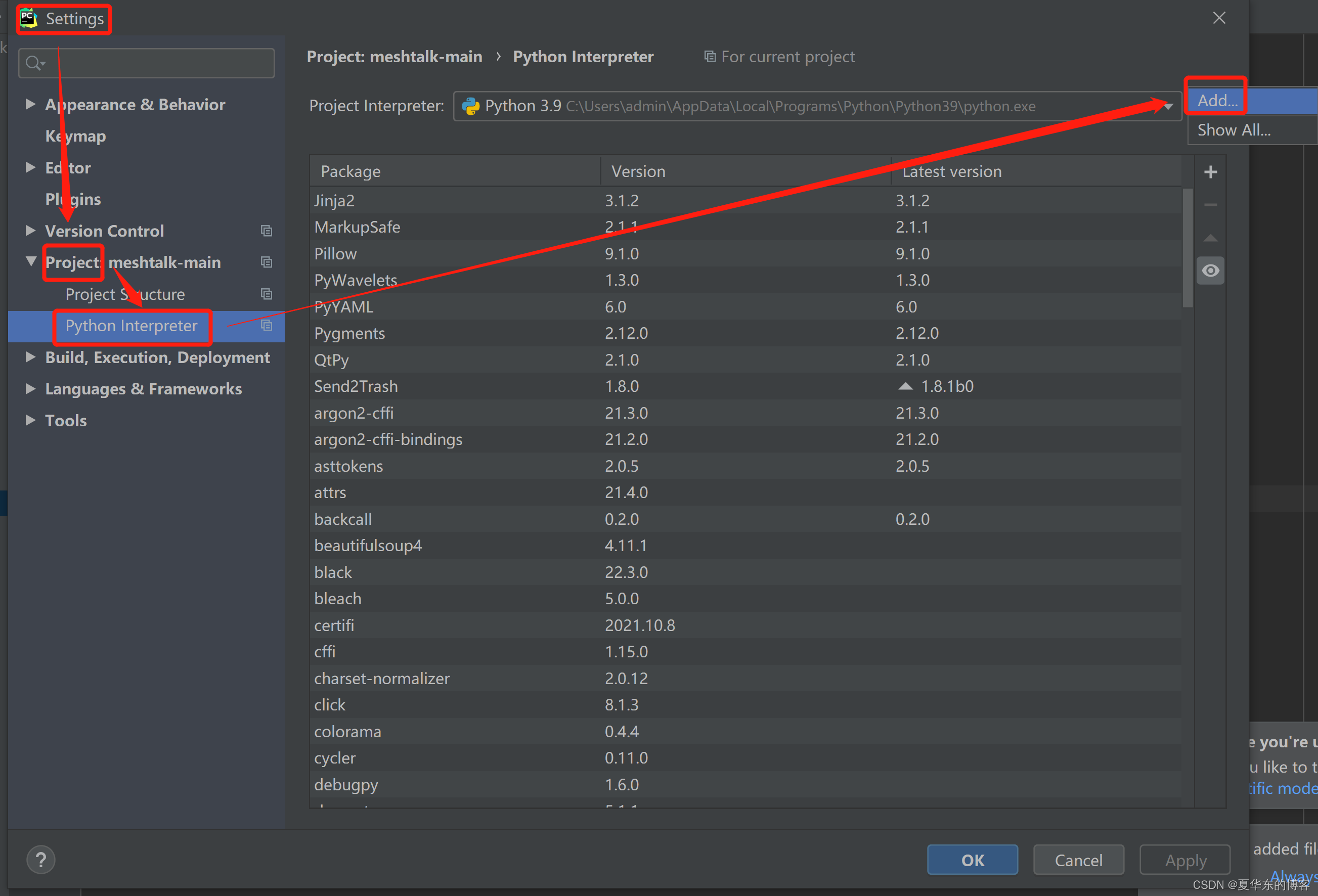Viewport: 1318px width, 896px height.
Task: Click the package list vertical scrollbar
Action: pos(1188,248)
